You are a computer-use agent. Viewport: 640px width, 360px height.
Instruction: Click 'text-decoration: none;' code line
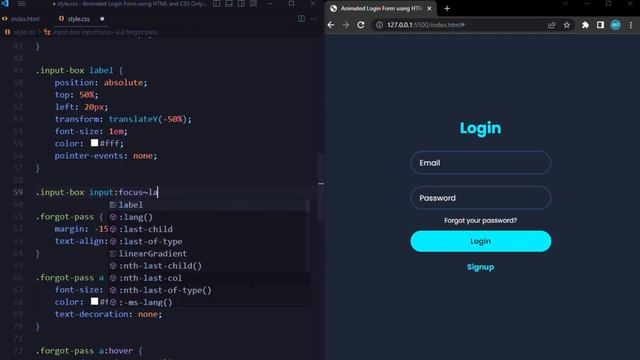click(x=108, y=314)
